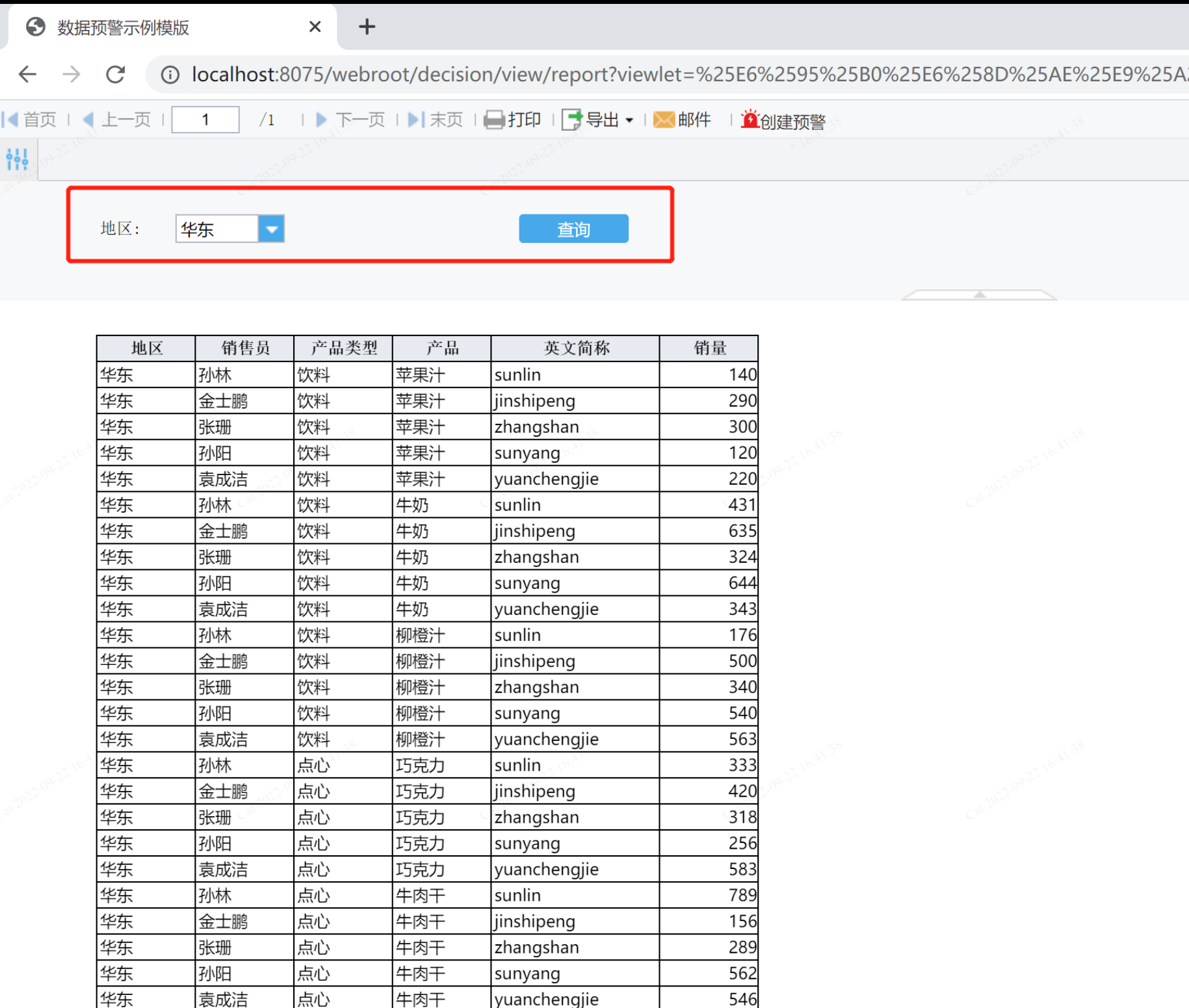Image resolution: width=1189 pixels, height=1008 pixels.
Task: Focus the browser address bar URL
Action: tap(689, 75)
